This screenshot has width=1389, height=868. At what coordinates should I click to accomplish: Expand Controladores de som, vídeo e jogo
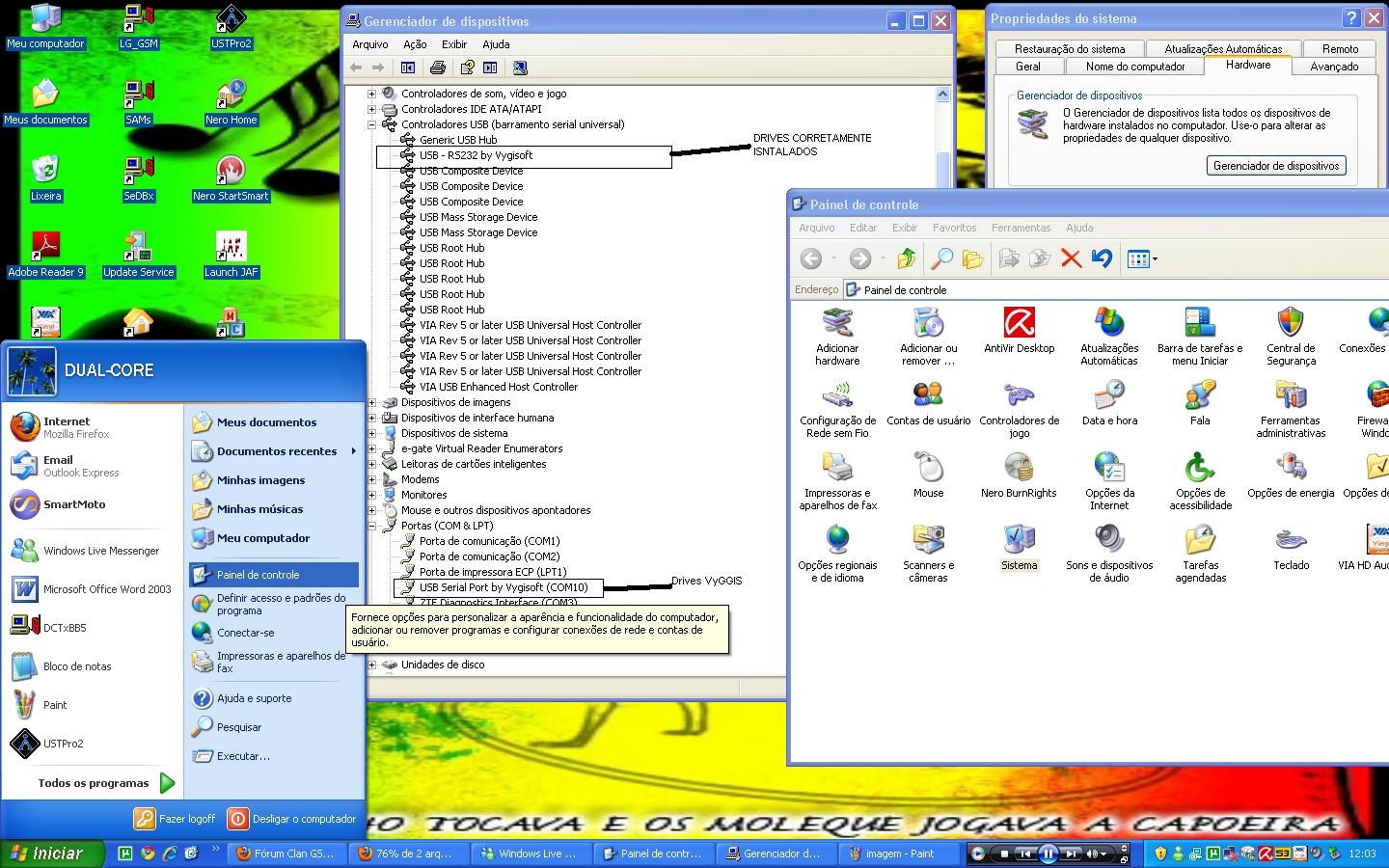(371, 94)
